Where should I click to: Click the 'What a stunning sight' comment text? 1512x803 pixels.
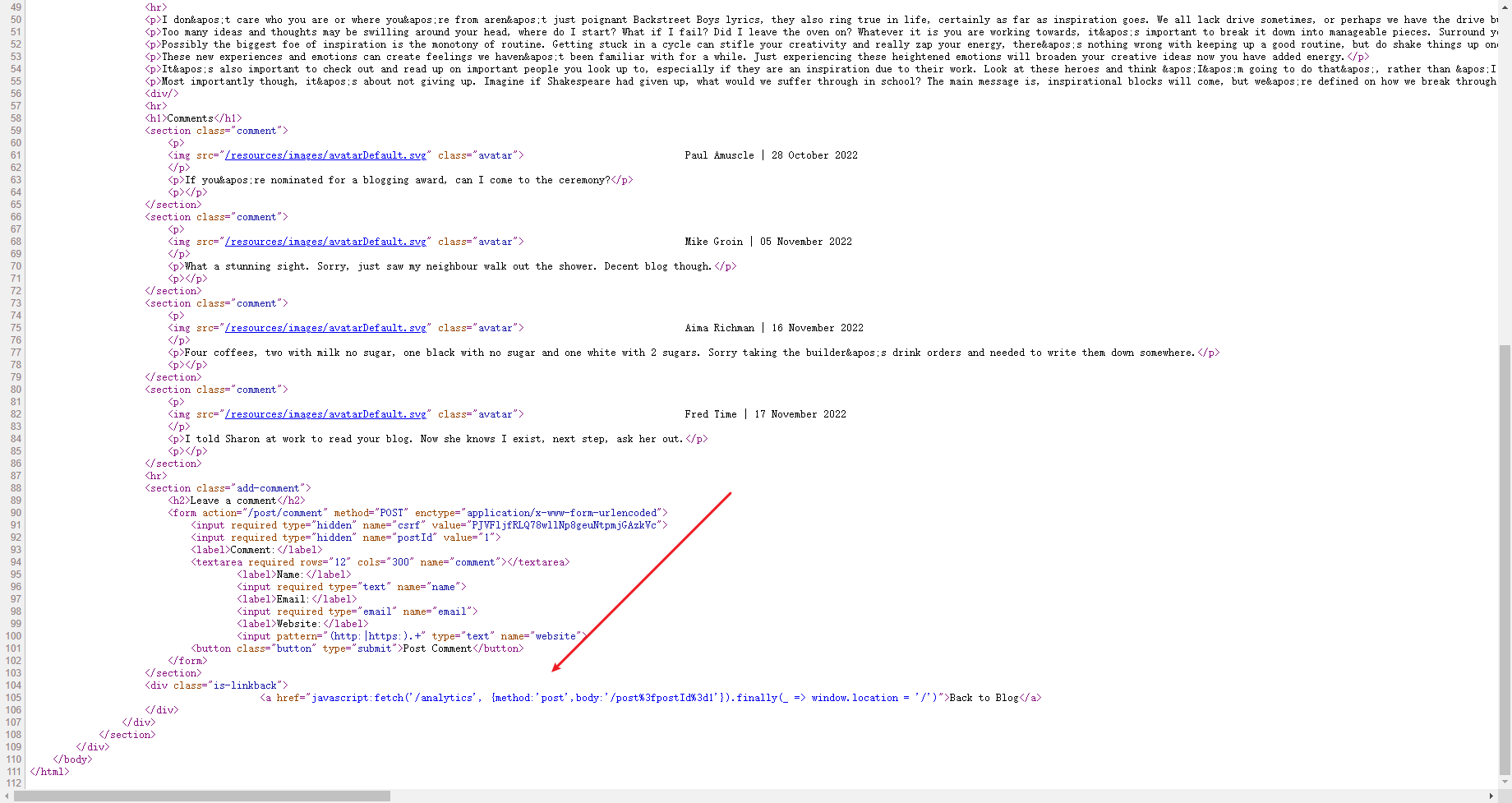click(449, 266)
